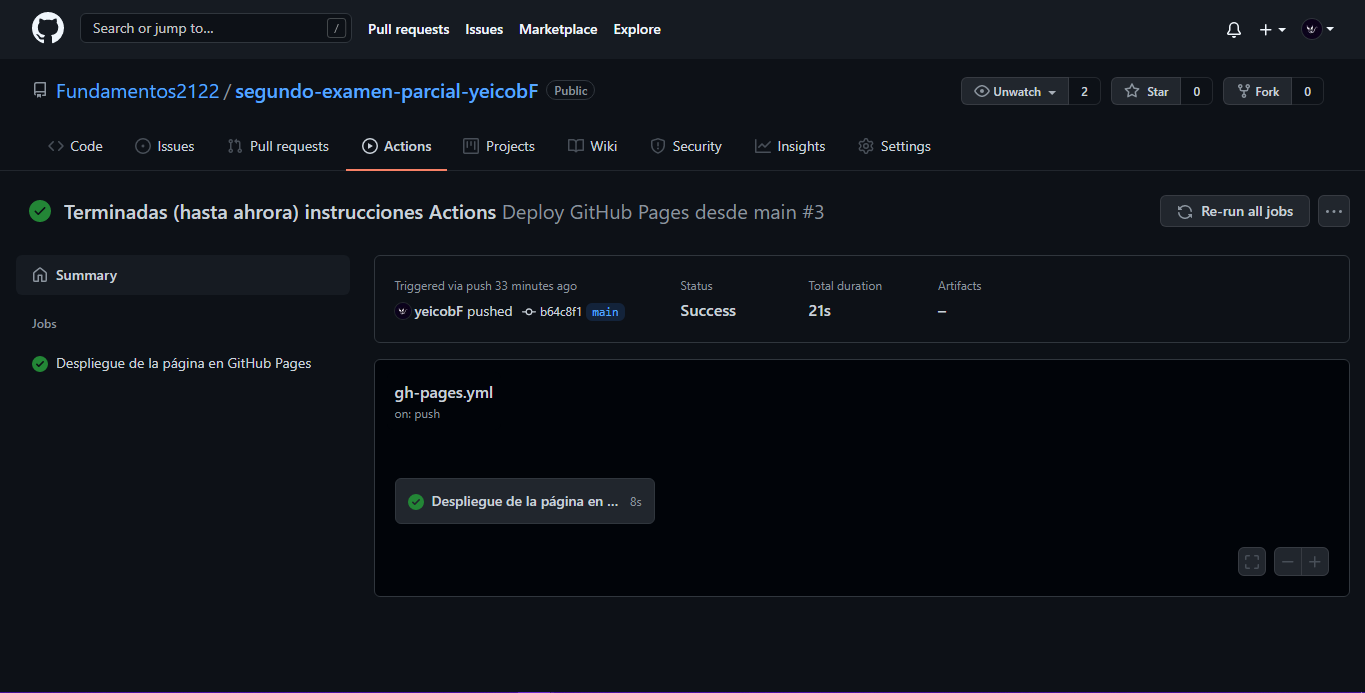Screen dimensions: 1365x693
Task: Fork the repository
Action: coord(1257,91)
